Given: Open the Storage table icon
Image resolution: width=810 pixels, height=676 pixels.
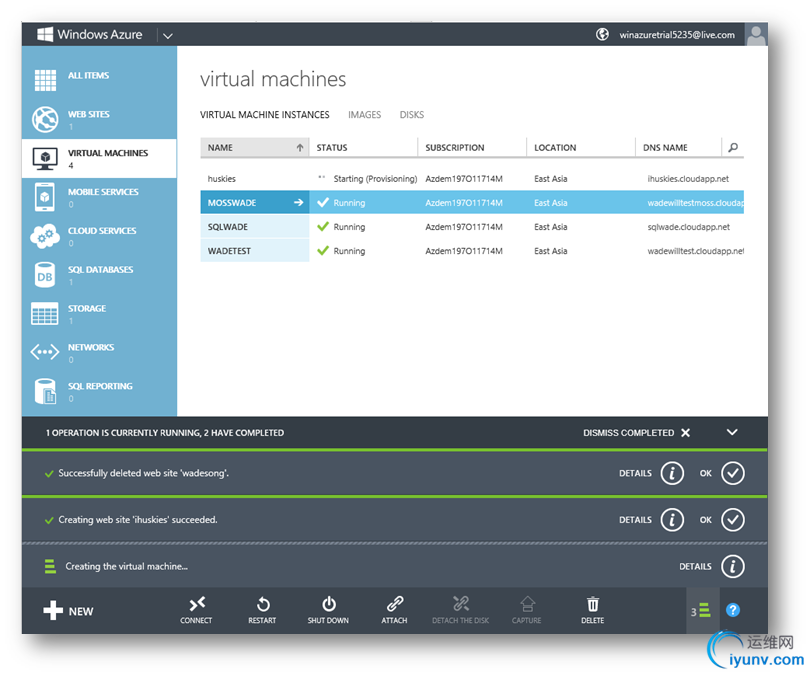Looking at the screenshot, I should point(45,313).
